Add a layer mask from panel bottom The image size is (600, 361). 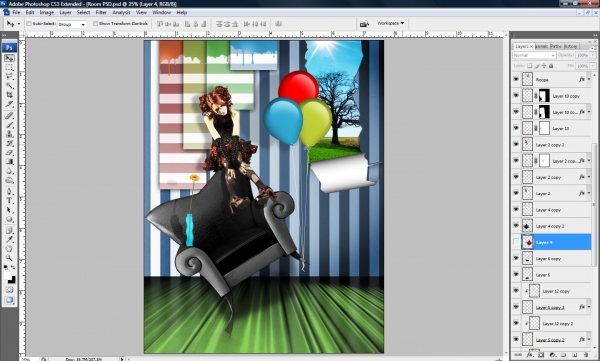pyautogui.click(x=541, y=355)
